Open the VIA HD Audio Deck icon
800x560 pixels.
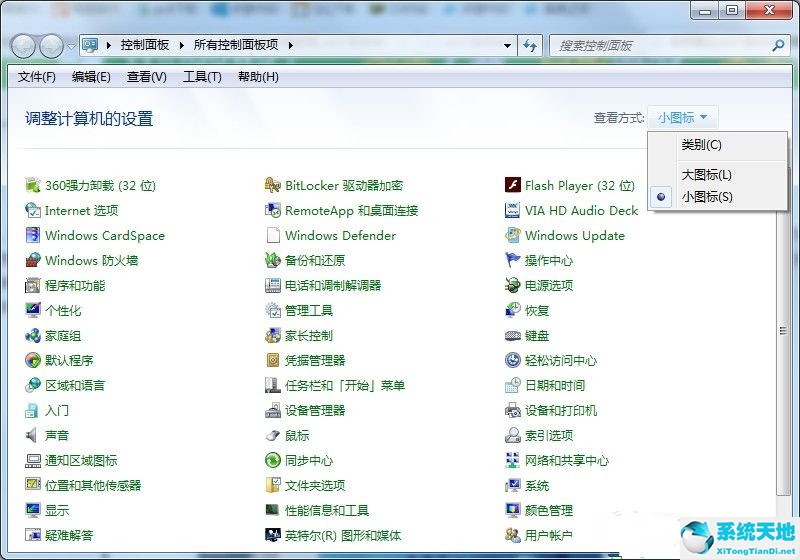click(513, 210)
